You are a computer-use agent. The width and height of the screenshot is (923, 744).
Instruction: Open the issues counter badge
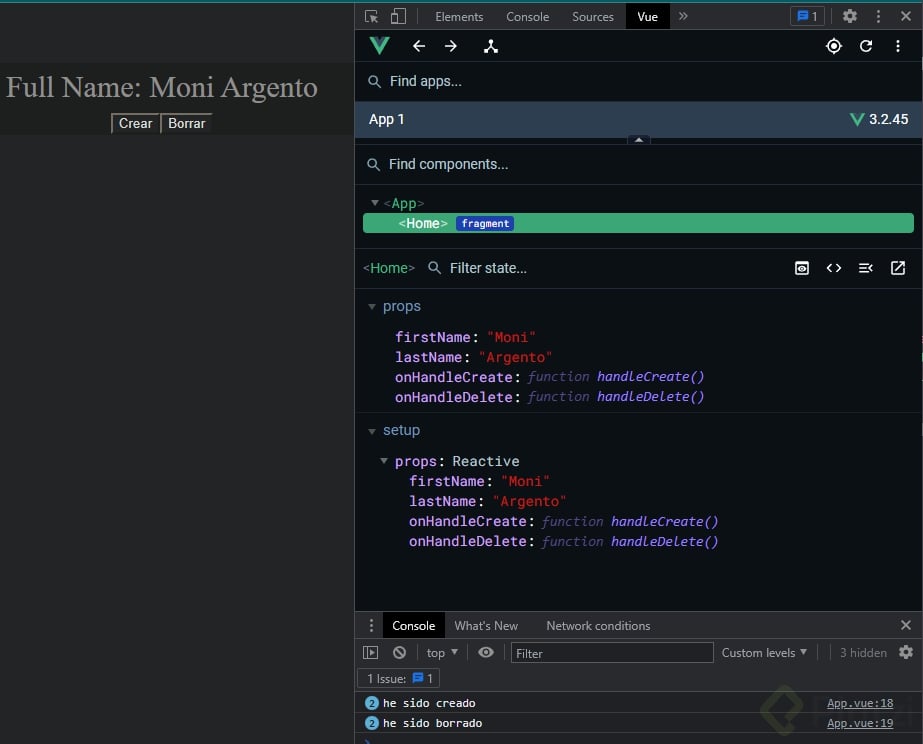(807, 16)
